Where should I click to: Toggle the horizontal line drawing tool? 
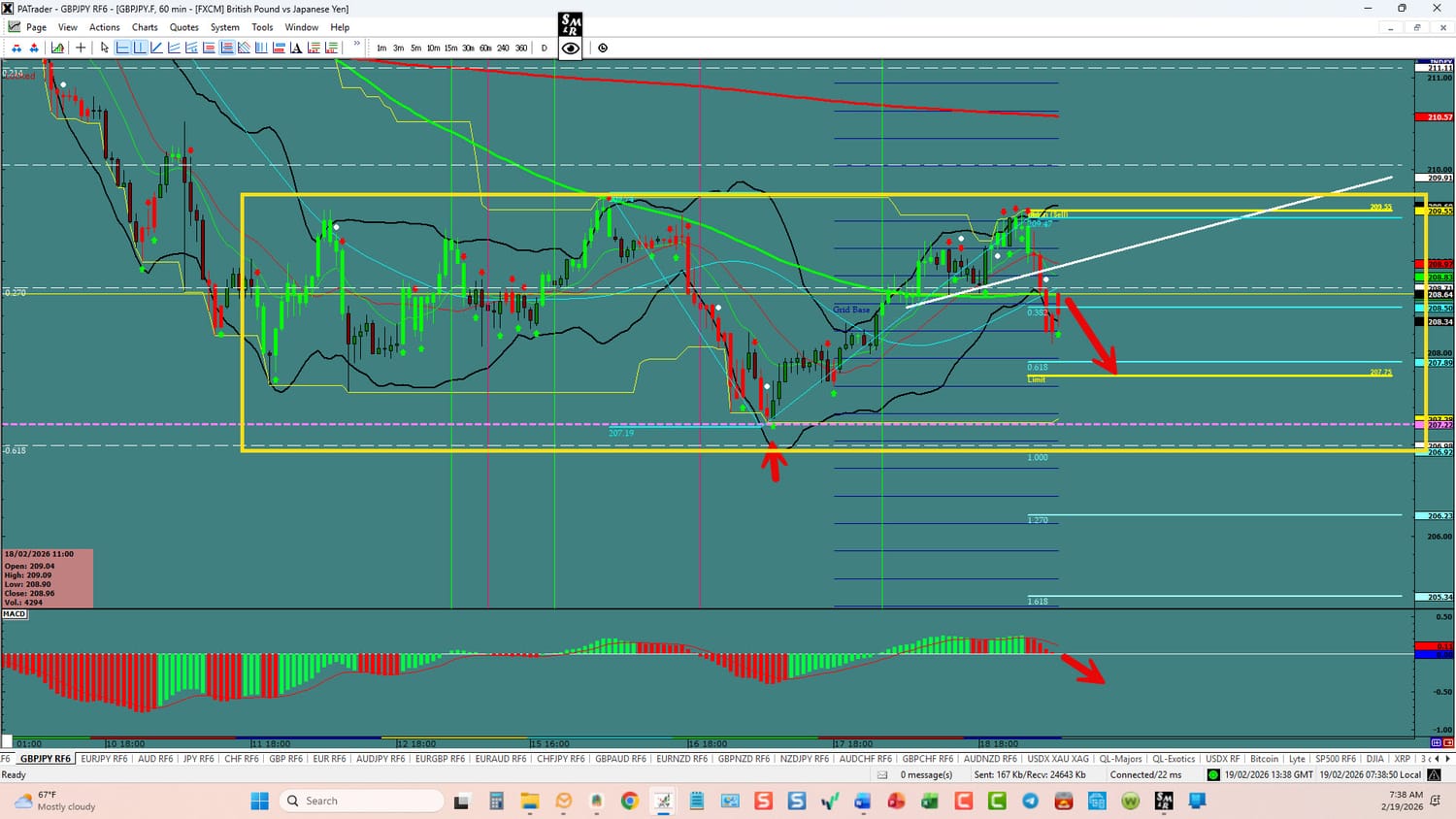[x=122, y=48]
